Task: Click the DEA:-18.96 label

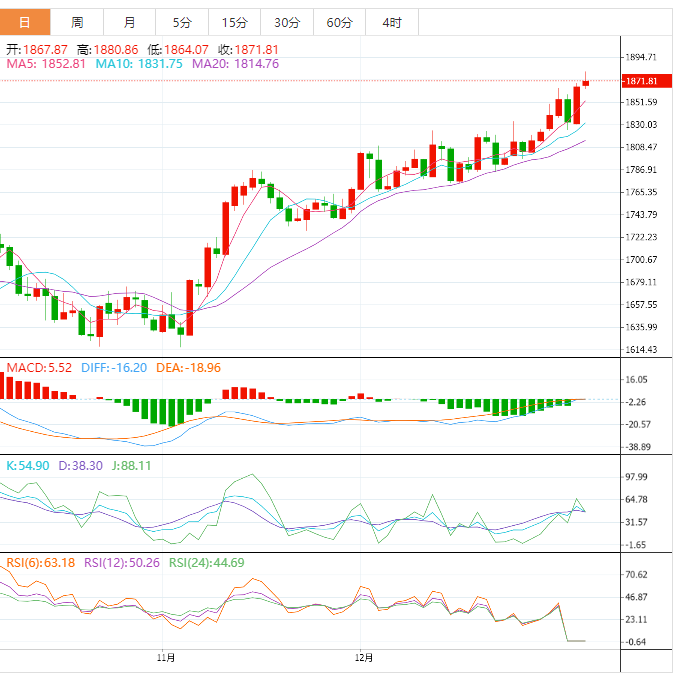Action: point(189,368)
